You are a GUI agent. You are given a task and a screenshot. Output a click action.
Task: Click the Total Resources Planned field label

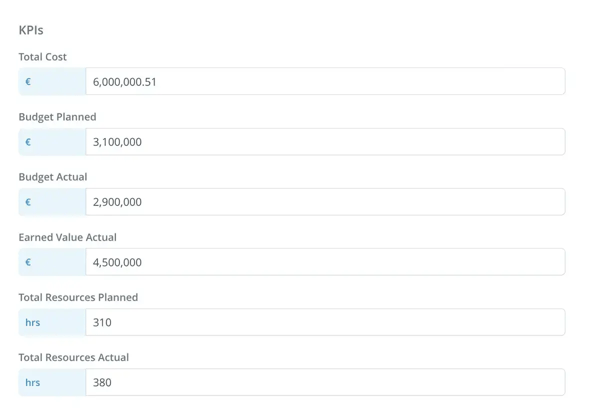(78, 297)
